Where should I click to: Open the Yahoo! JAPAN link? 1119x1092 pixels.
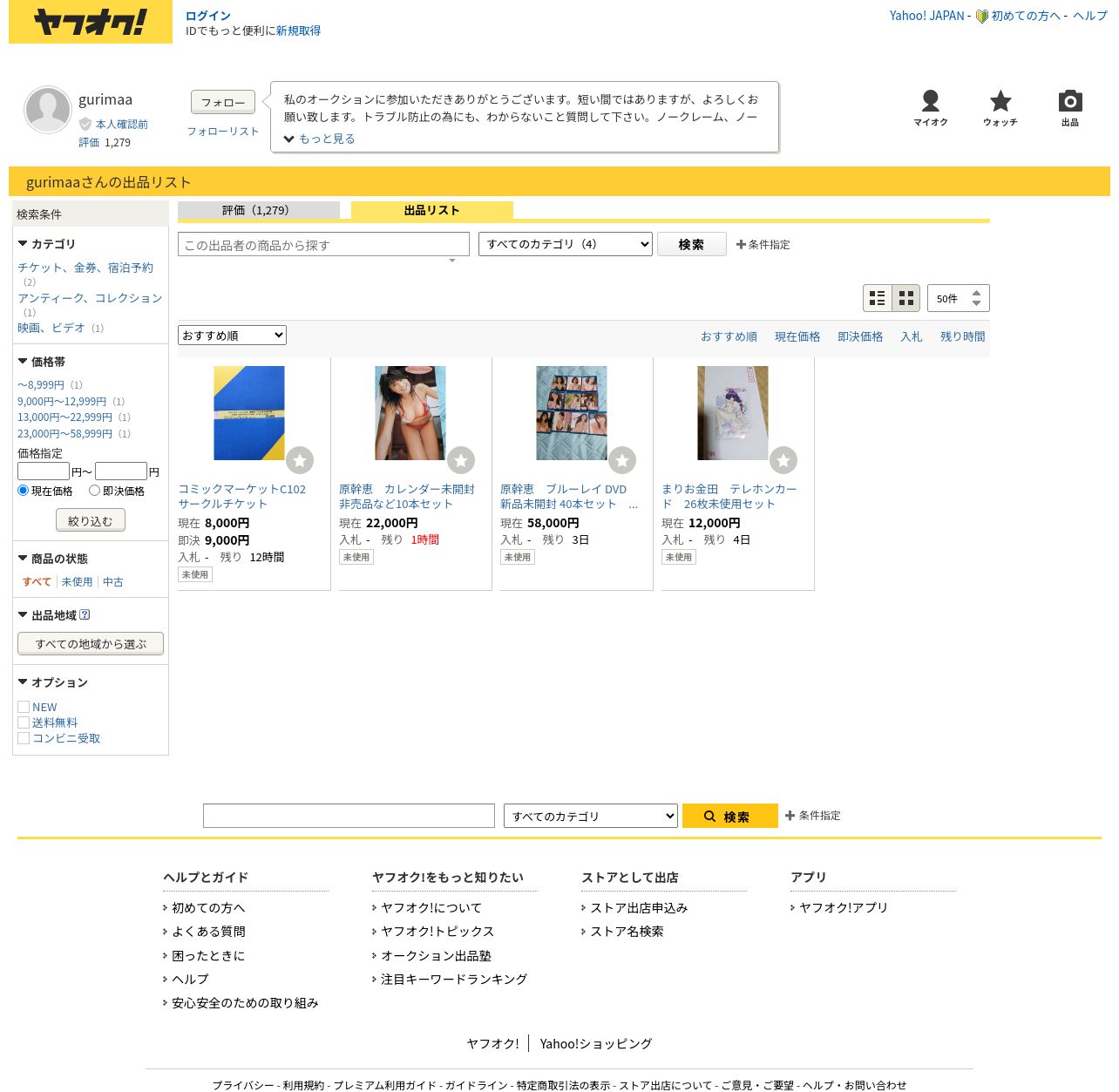pos(927,16)
